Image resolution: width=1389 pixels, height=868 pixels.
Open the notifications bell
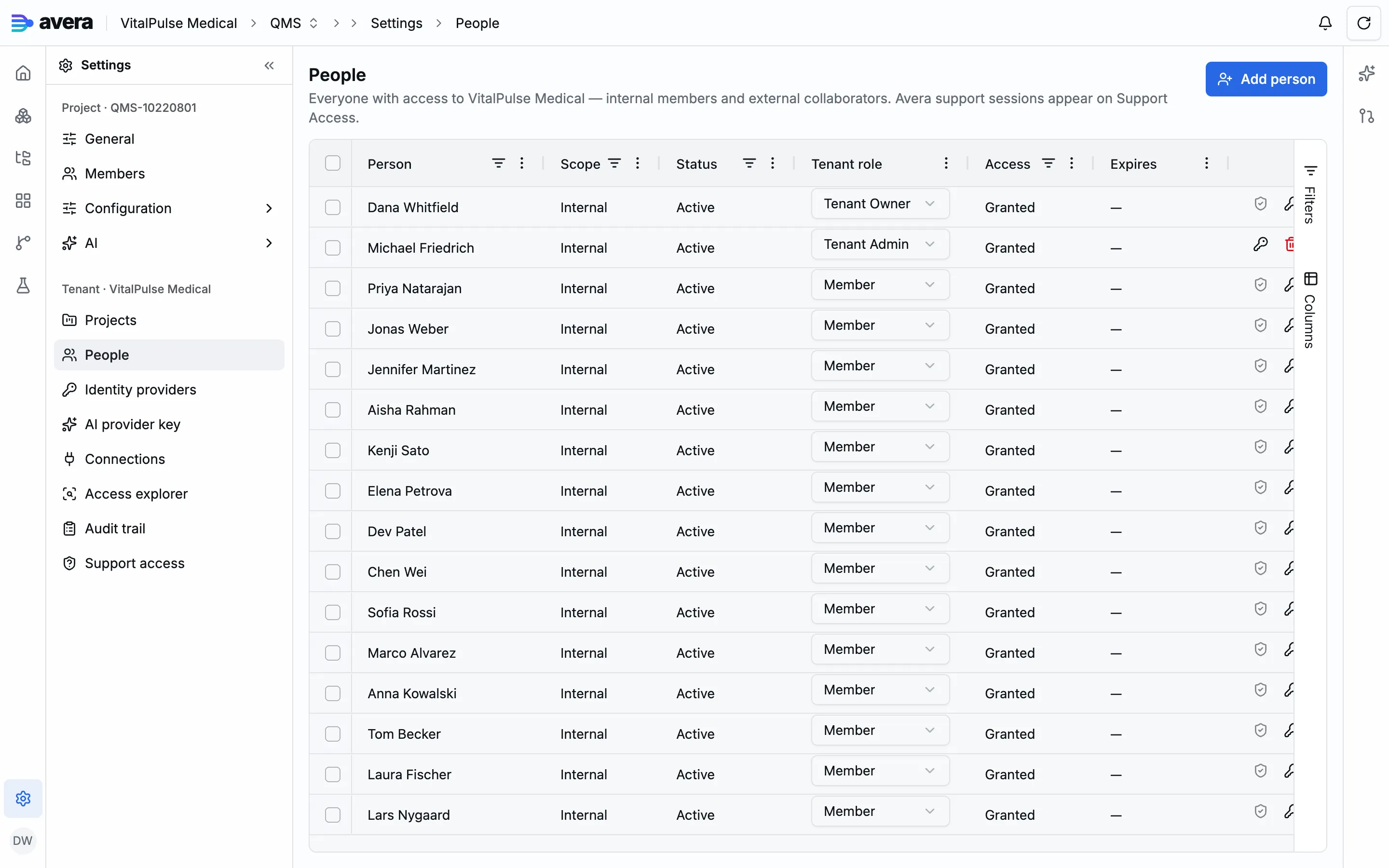pos(1325,23)
